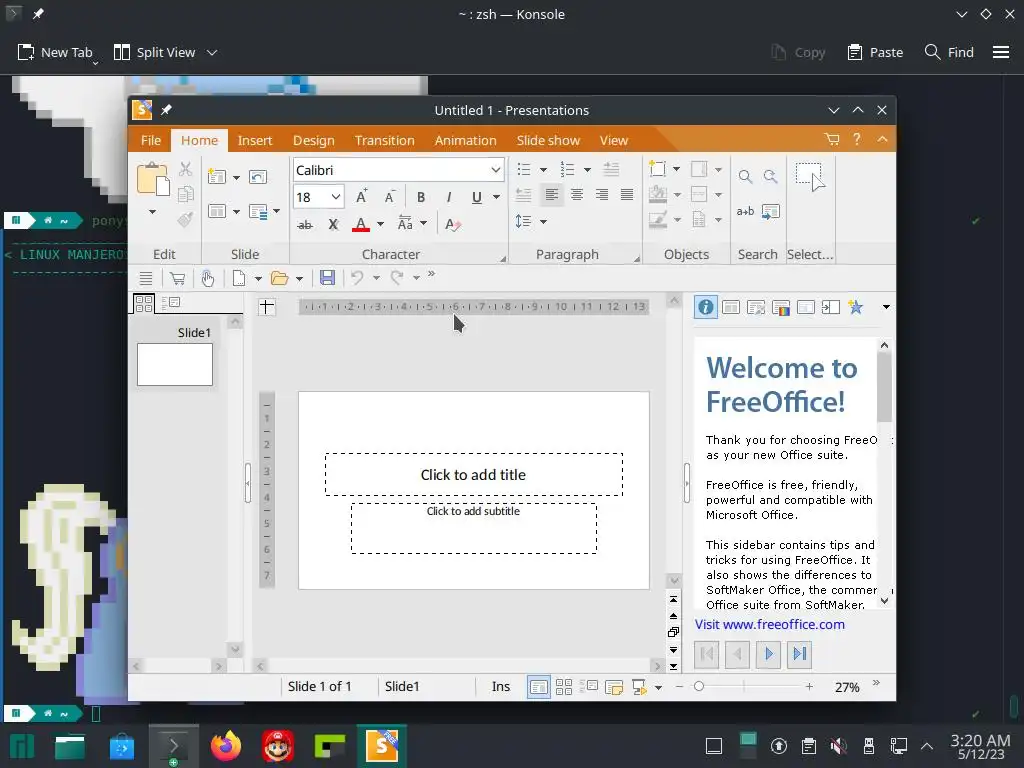Click New Tab button in Konsole
1024x768 pixels.
pos(56,52)
